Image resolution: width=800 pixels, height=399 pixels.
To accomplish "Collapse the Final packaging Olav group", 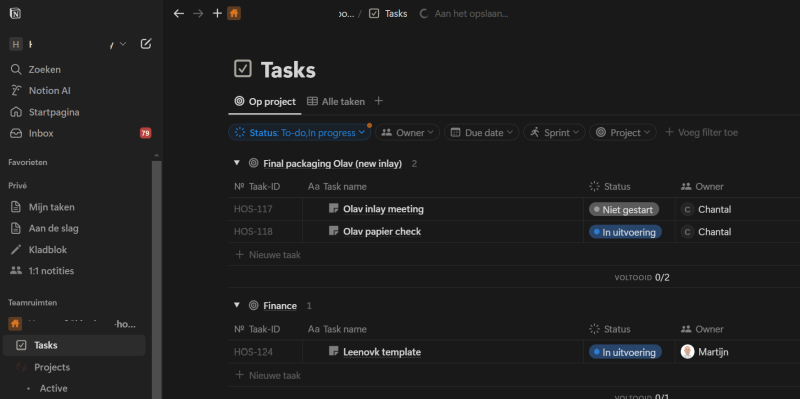I will (x=237, y=163).
